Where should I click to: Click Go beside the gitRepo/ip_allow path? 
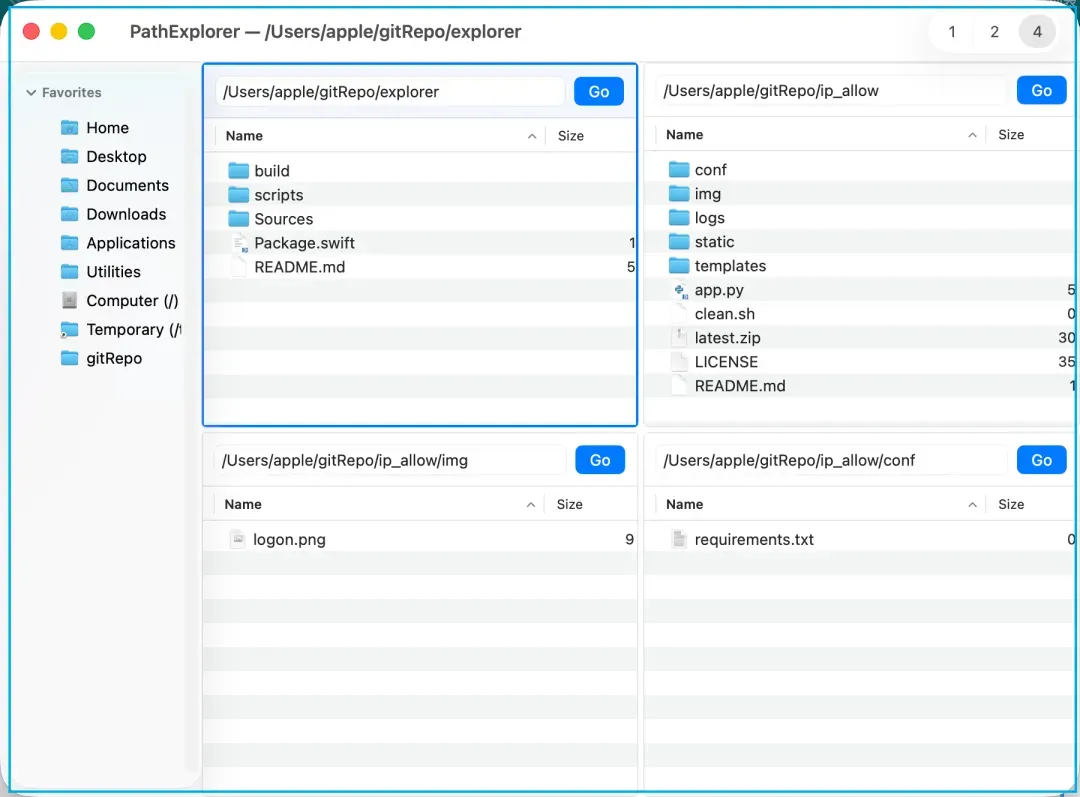[1041, 90]
